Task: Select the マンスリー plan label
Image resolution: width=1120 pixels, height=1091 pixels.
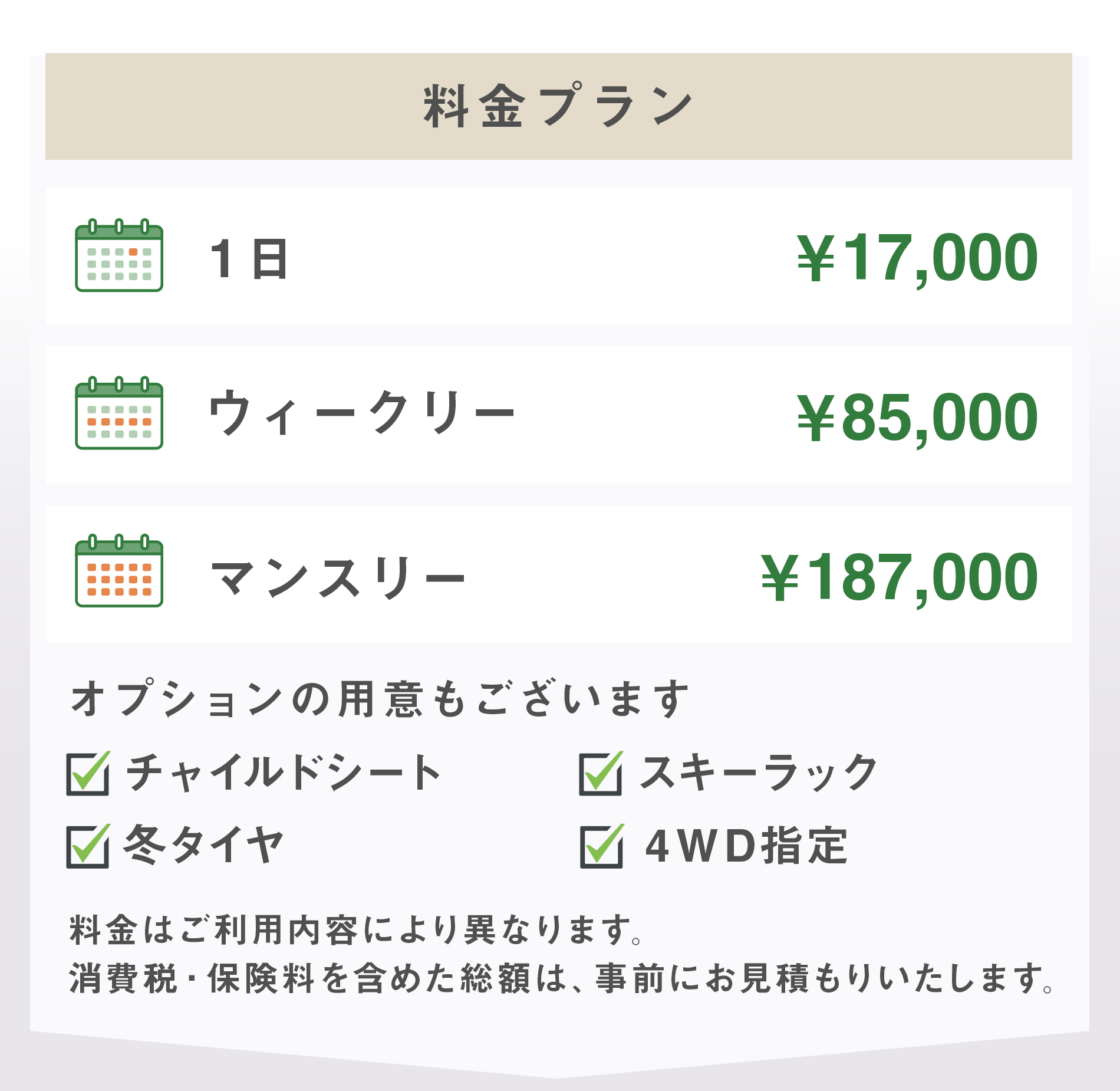Action: pos(338,578)
